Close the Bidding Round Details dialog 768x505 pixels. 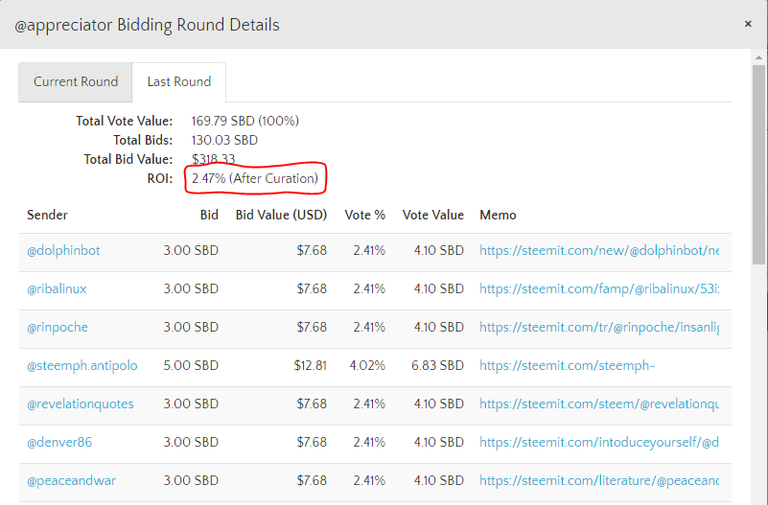click(747, 24)
